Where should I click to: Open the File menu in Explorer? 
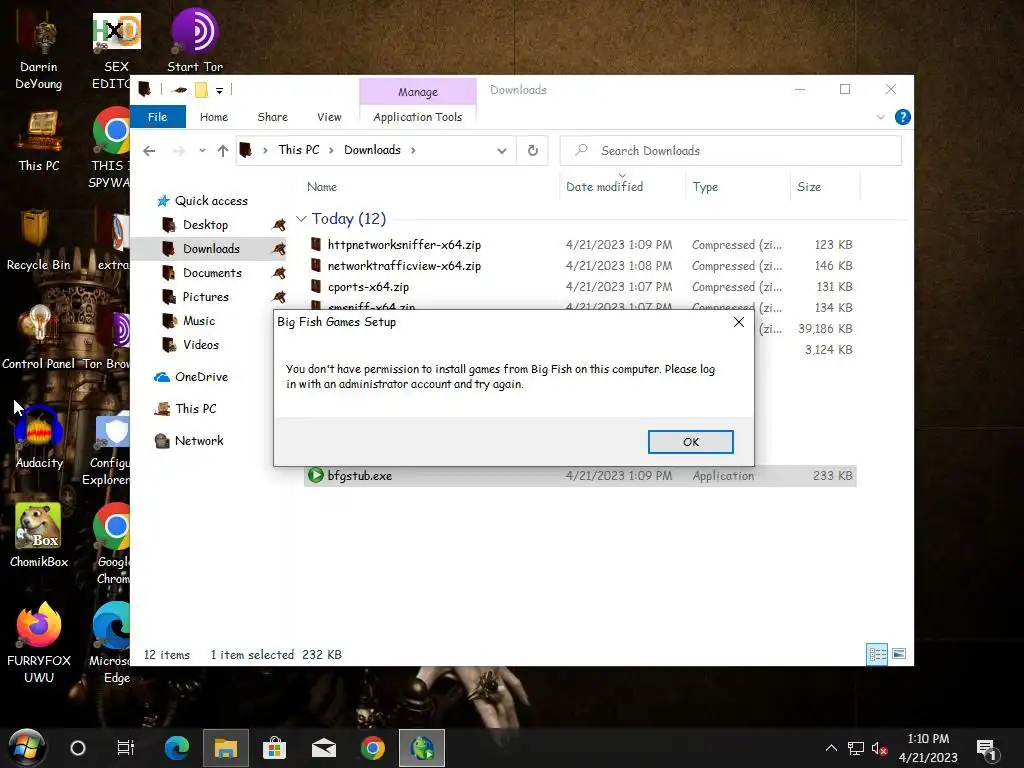[x=157, y=117]
